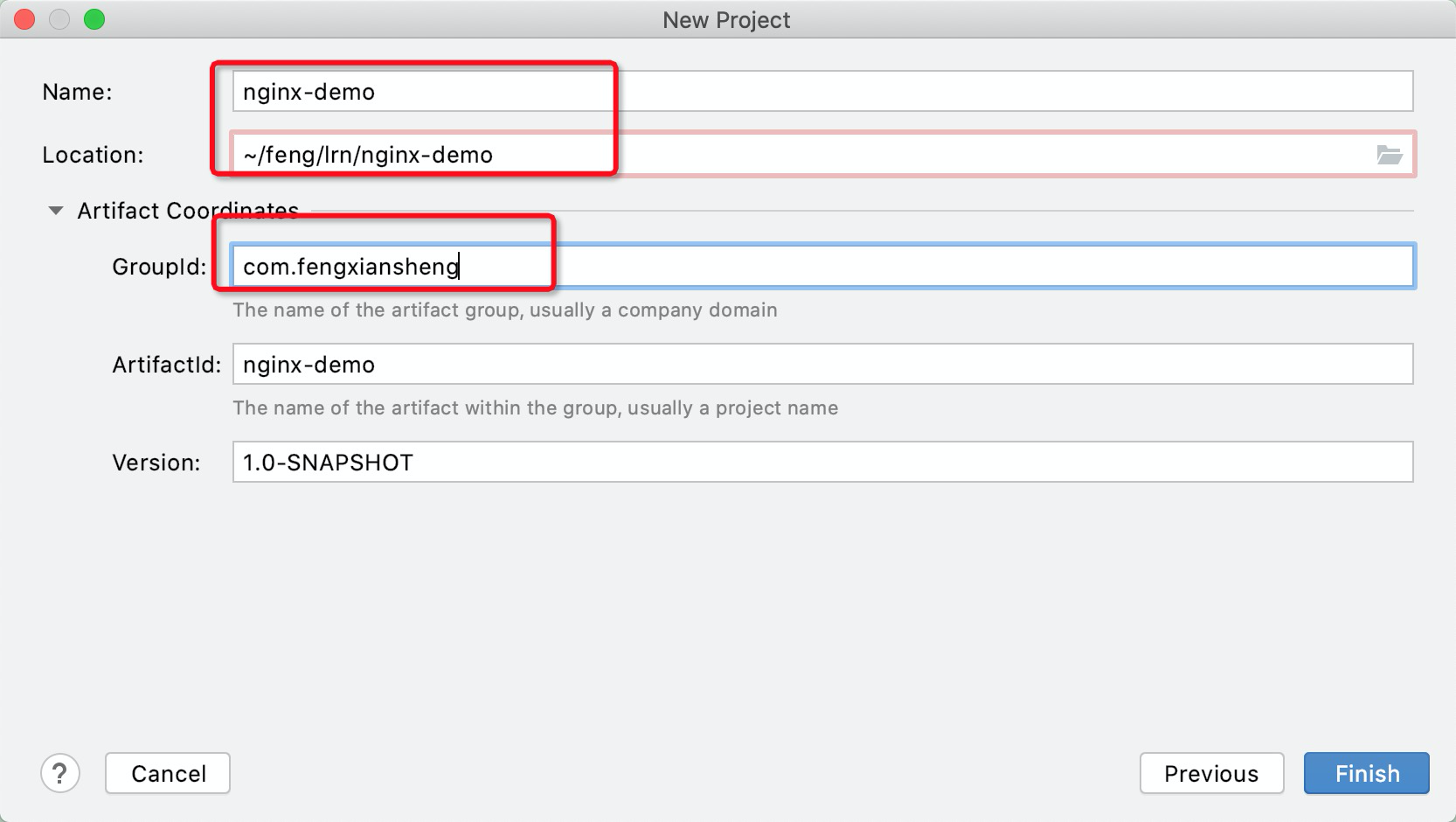Focus the Name text field
Screen dimensions: 1456x822
pyautogui.click(x=822, y=92)
